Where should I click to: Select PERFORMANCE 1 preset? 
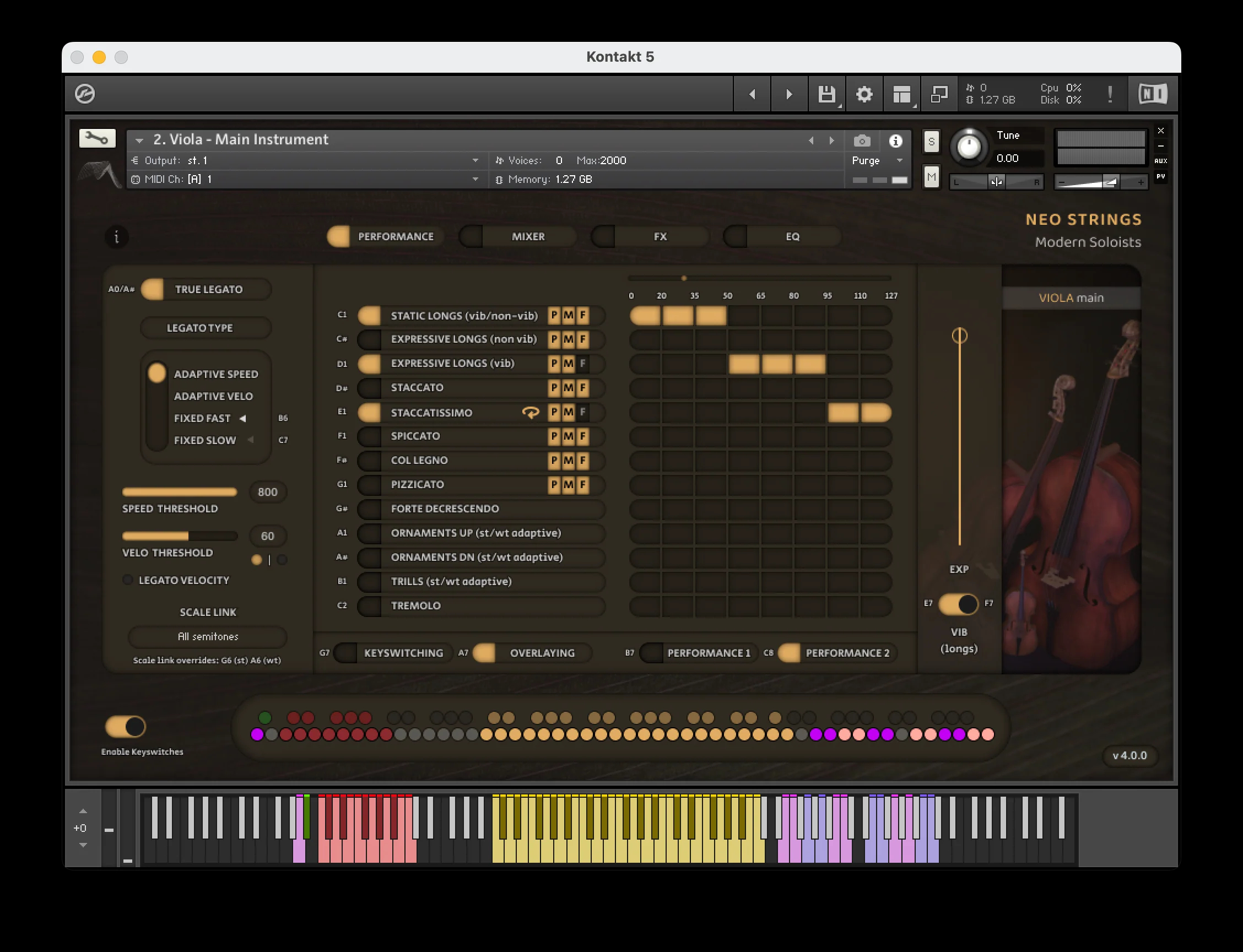(x=698, y=653)
